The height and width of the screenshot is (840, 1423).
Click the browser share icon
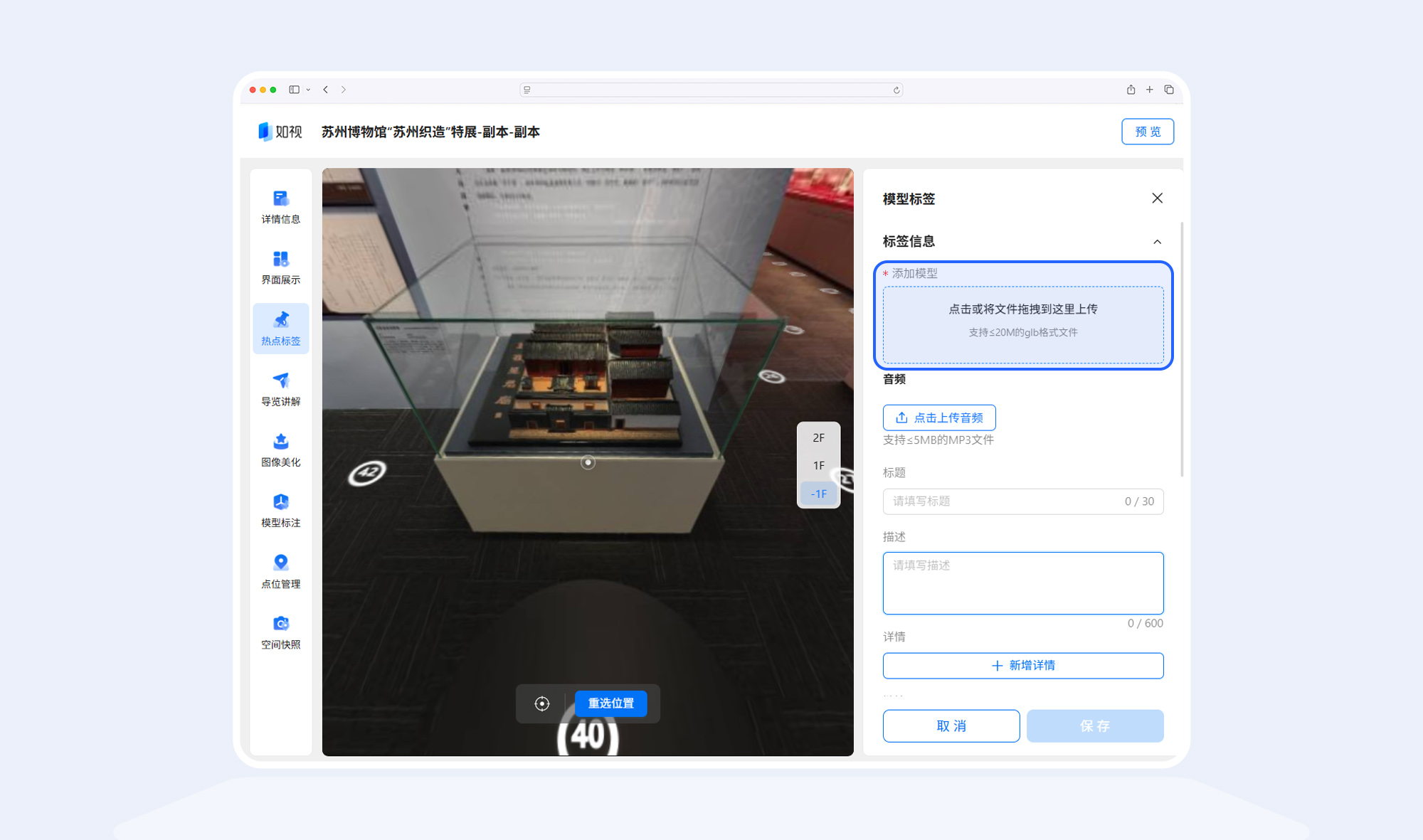(x=1131, y=90)
